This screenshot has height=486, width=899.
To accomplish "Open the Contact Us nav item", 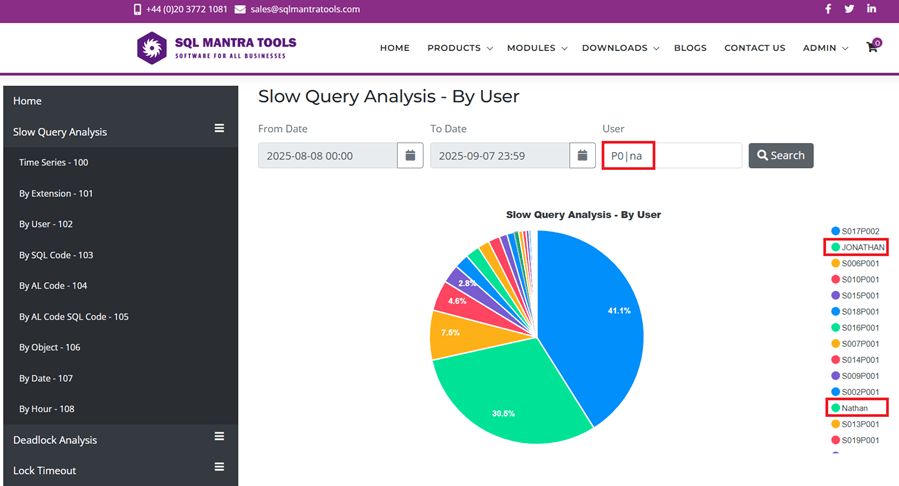I will point(755,48).
